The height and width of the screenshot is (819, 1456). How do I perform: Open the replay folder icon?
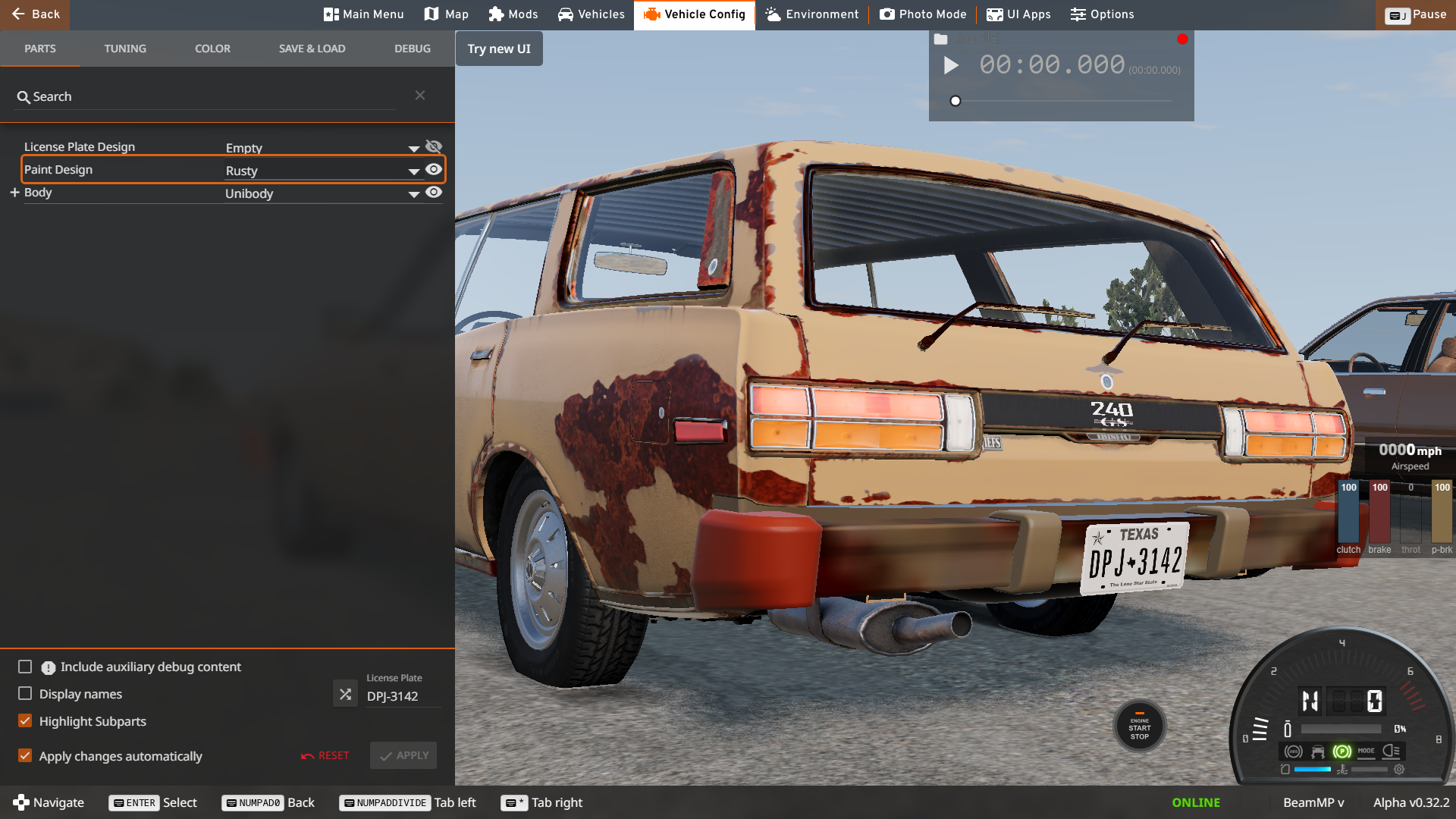coord(940,39)
